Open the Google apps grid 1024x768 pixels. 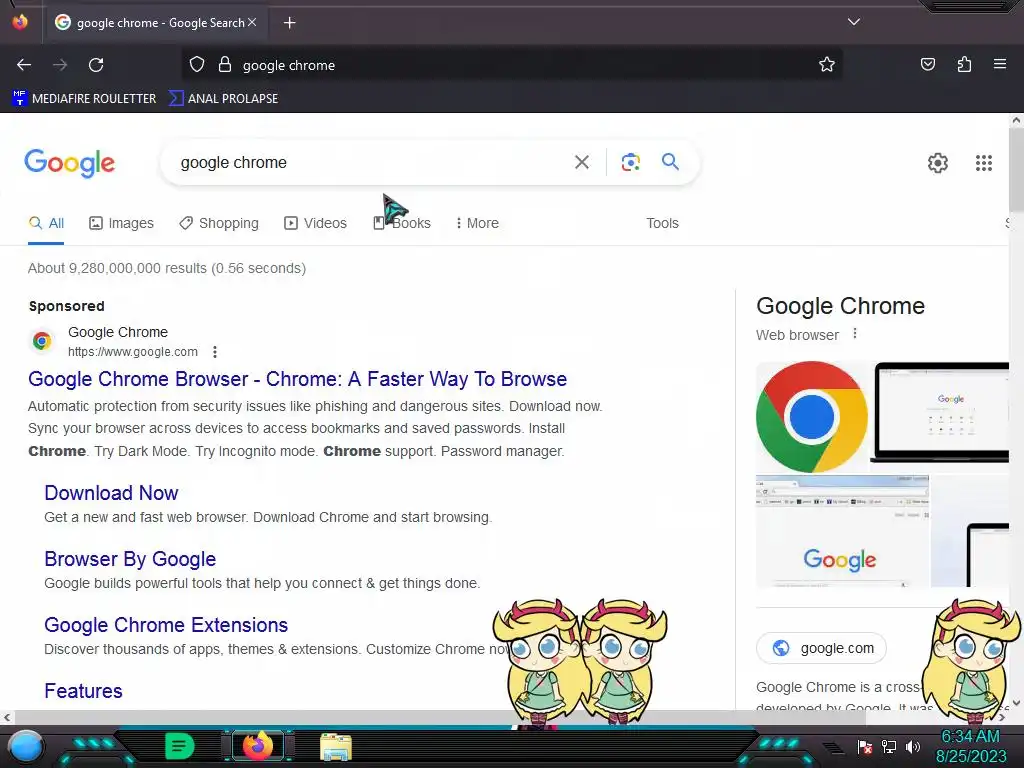[x=984, y=163]
